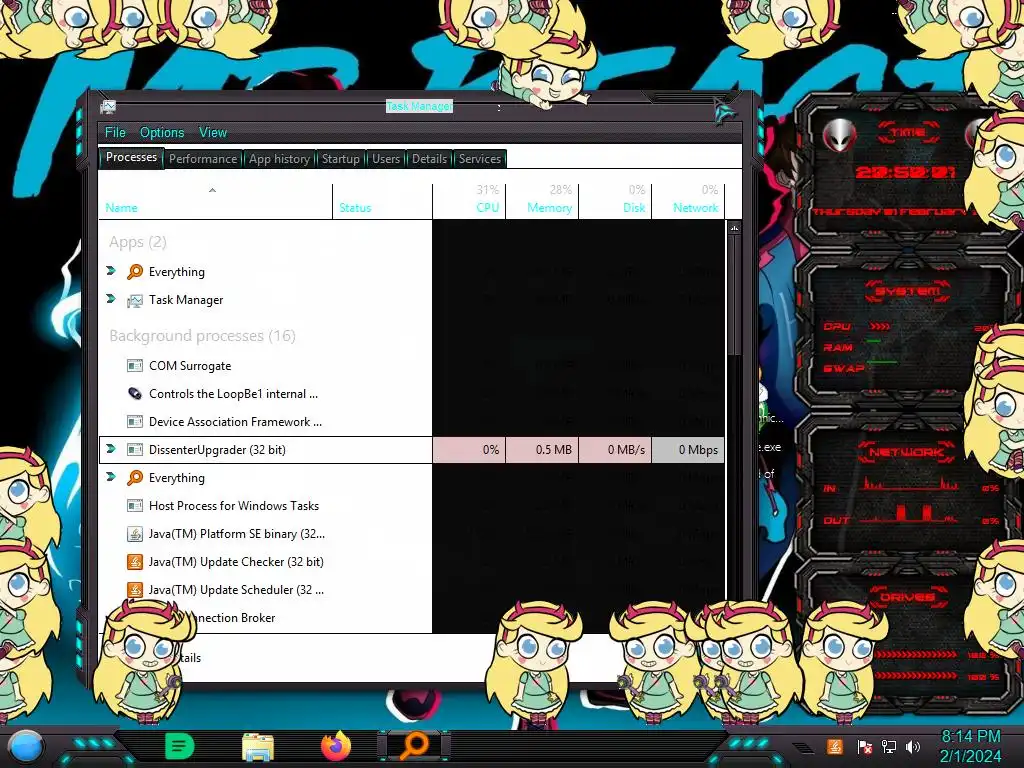Click the background Everything process icon
The height and width of the screenshot is (768, 1024).
click(135, 478)
